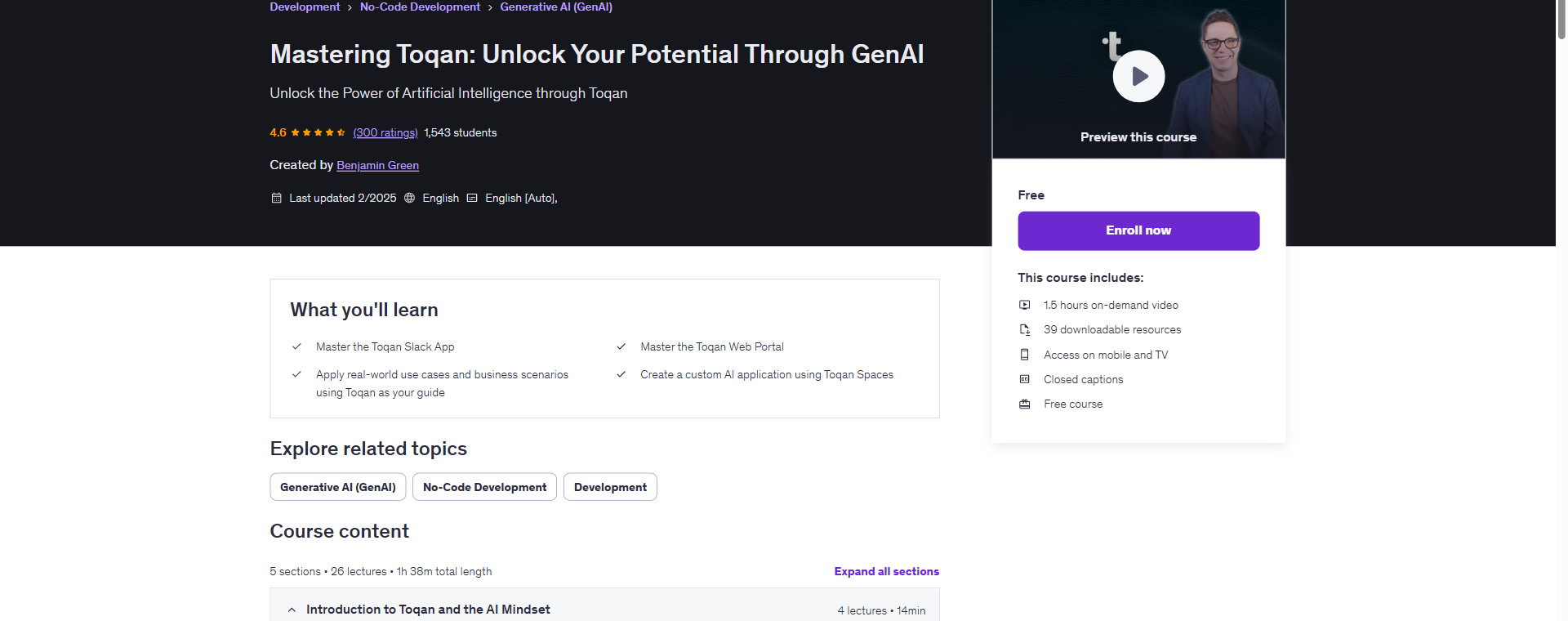The image size is (1568, 621).
Task: Click checkmark beside Create a custom AI application
Action: pos(621,374)
